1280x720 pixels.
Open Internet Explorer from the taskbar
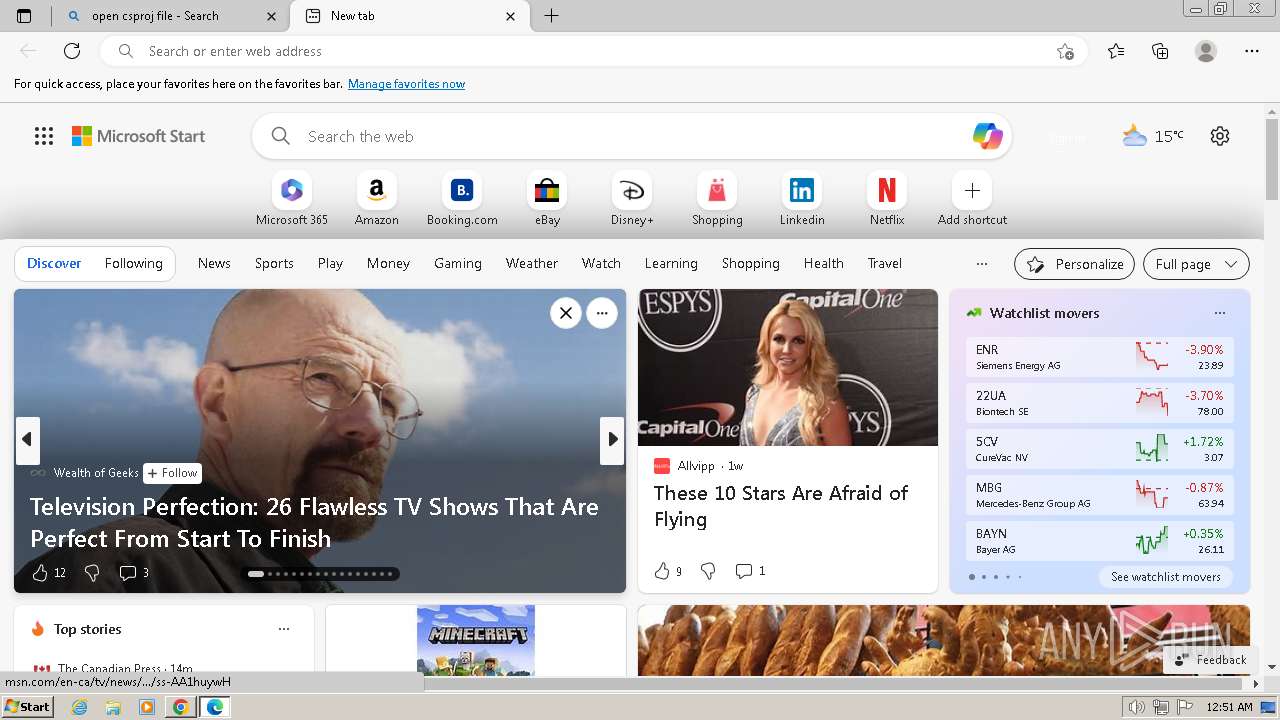point(80,707)
